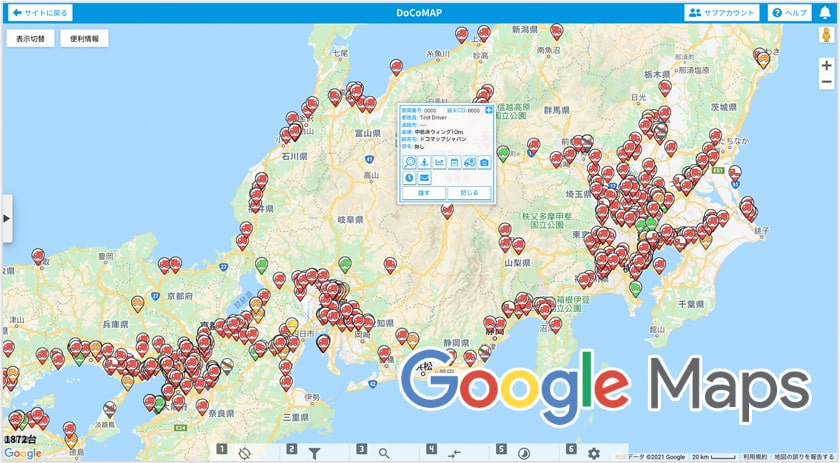Open the filter tool in bottom toolbar
The height and width of the screenshot is (463, 840).
(314, 453)
